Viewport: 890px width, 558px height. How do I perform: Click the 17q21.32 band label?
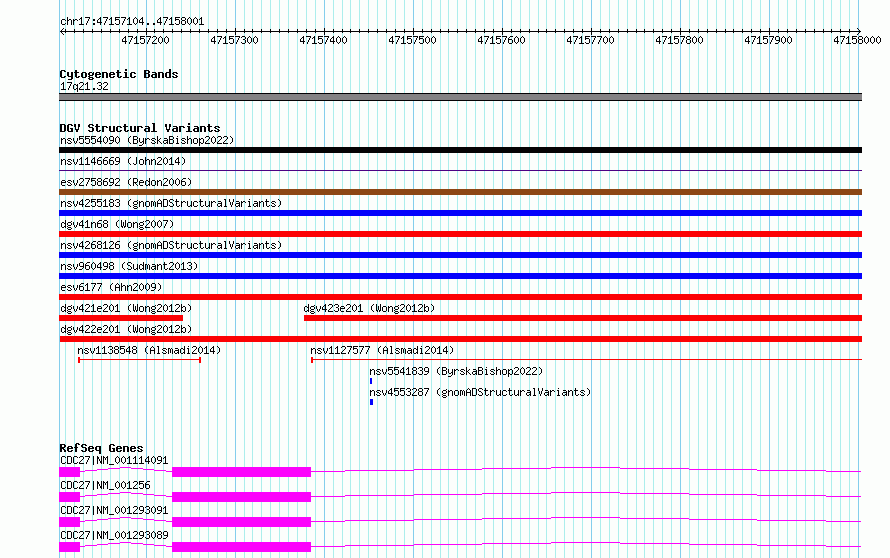coord(84,86)
